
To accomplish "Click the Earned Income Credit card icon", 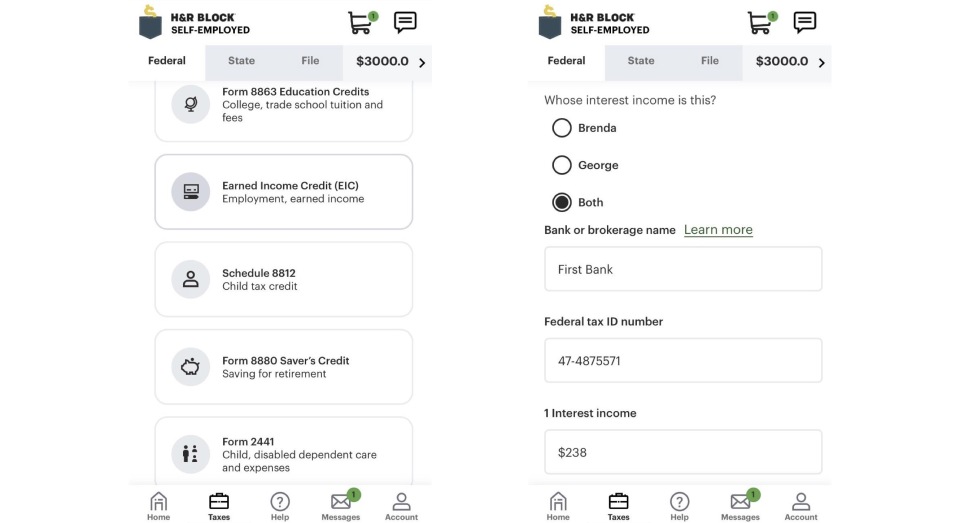I will pyautogui.click(x=190, y=191).
